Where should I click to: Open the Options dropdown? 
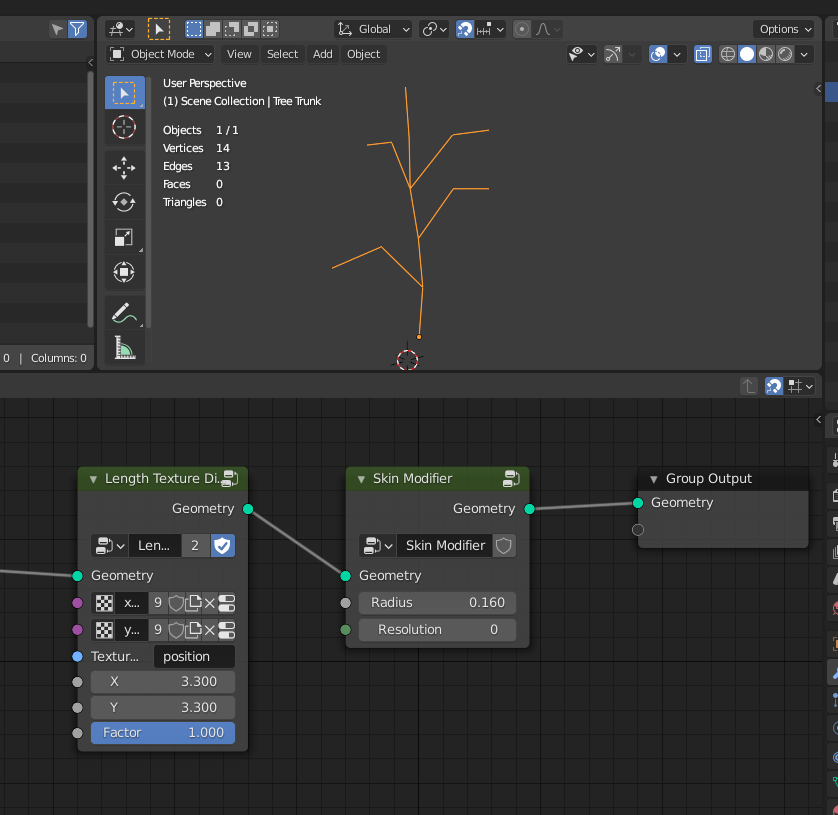click(783, 29)
